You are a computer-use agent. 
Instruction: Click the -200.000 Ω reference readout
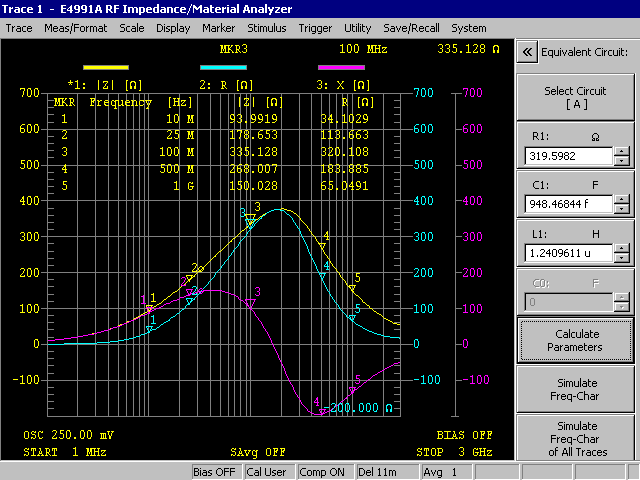pos(358,408)
